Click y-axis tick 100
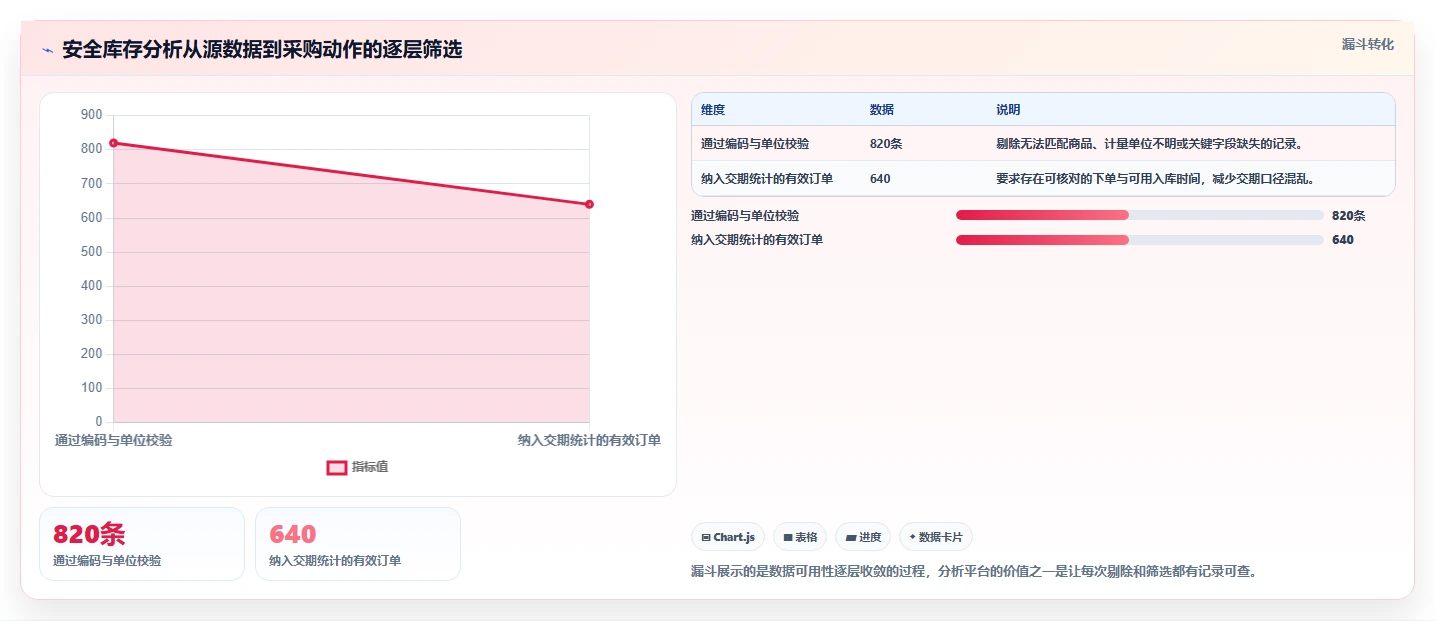The image size is (1435, 621). [x=92, y=388]
